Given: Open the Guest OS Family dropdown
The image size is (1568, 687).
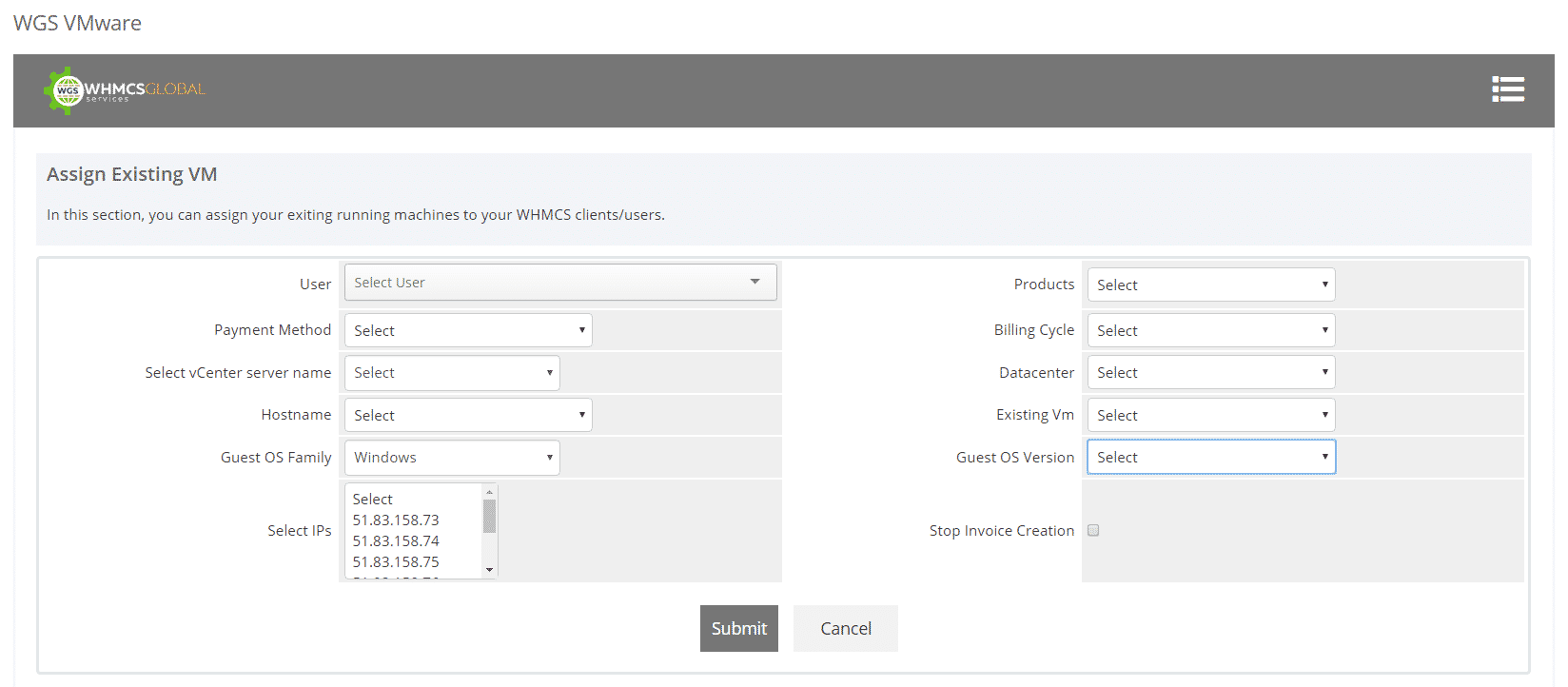Looking at the screenshot, I should [451, 458].
